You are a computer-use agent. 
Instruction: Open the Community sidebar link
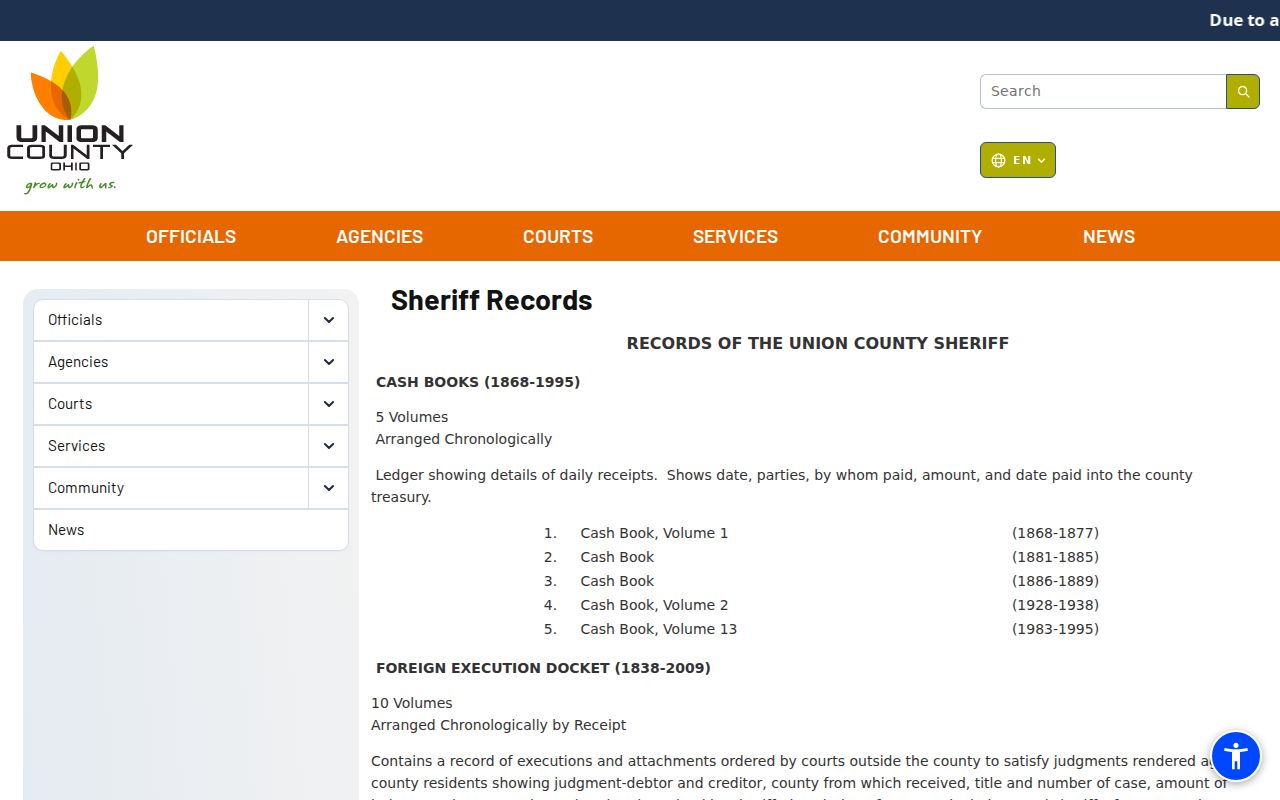171,488
